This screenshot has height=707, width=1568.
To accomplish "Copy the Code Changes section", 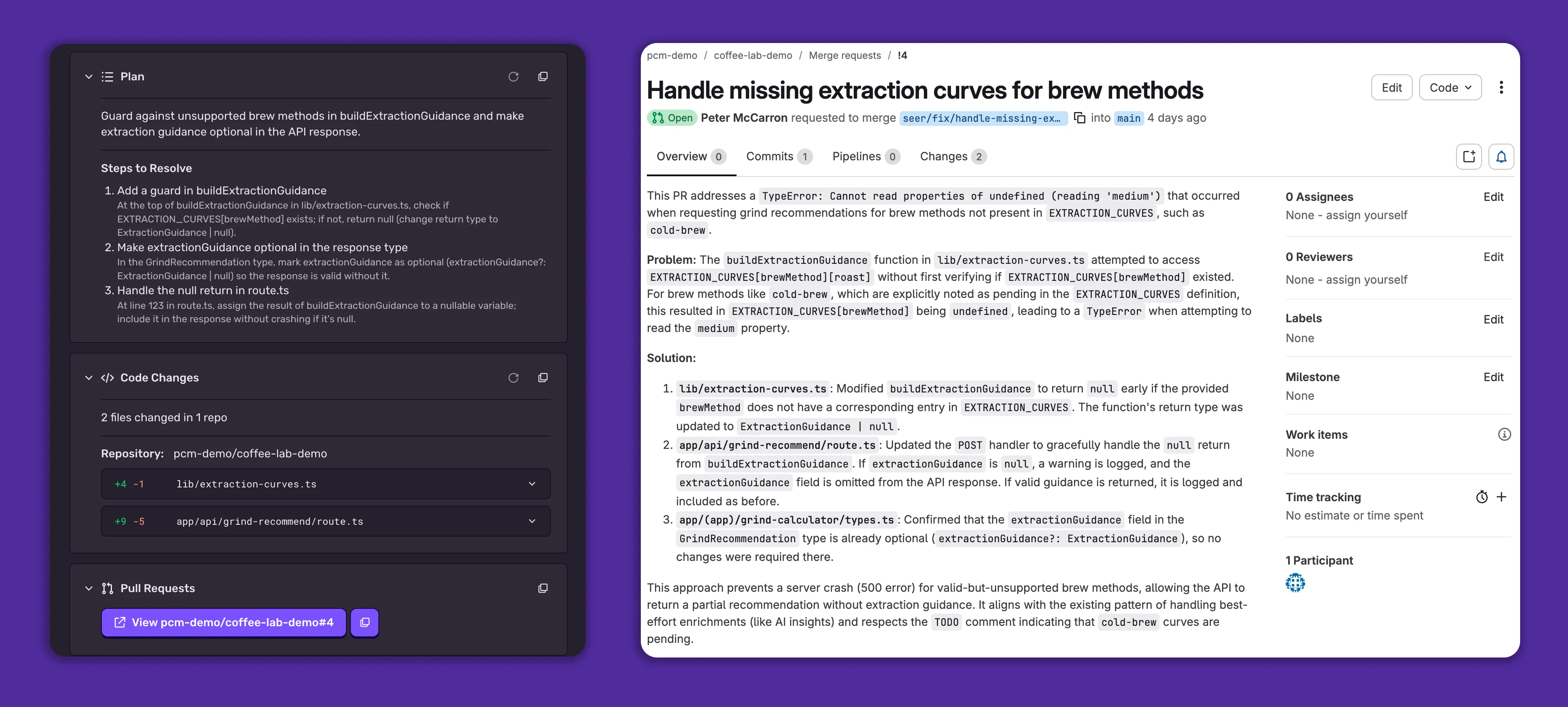I will coord(543,377).
